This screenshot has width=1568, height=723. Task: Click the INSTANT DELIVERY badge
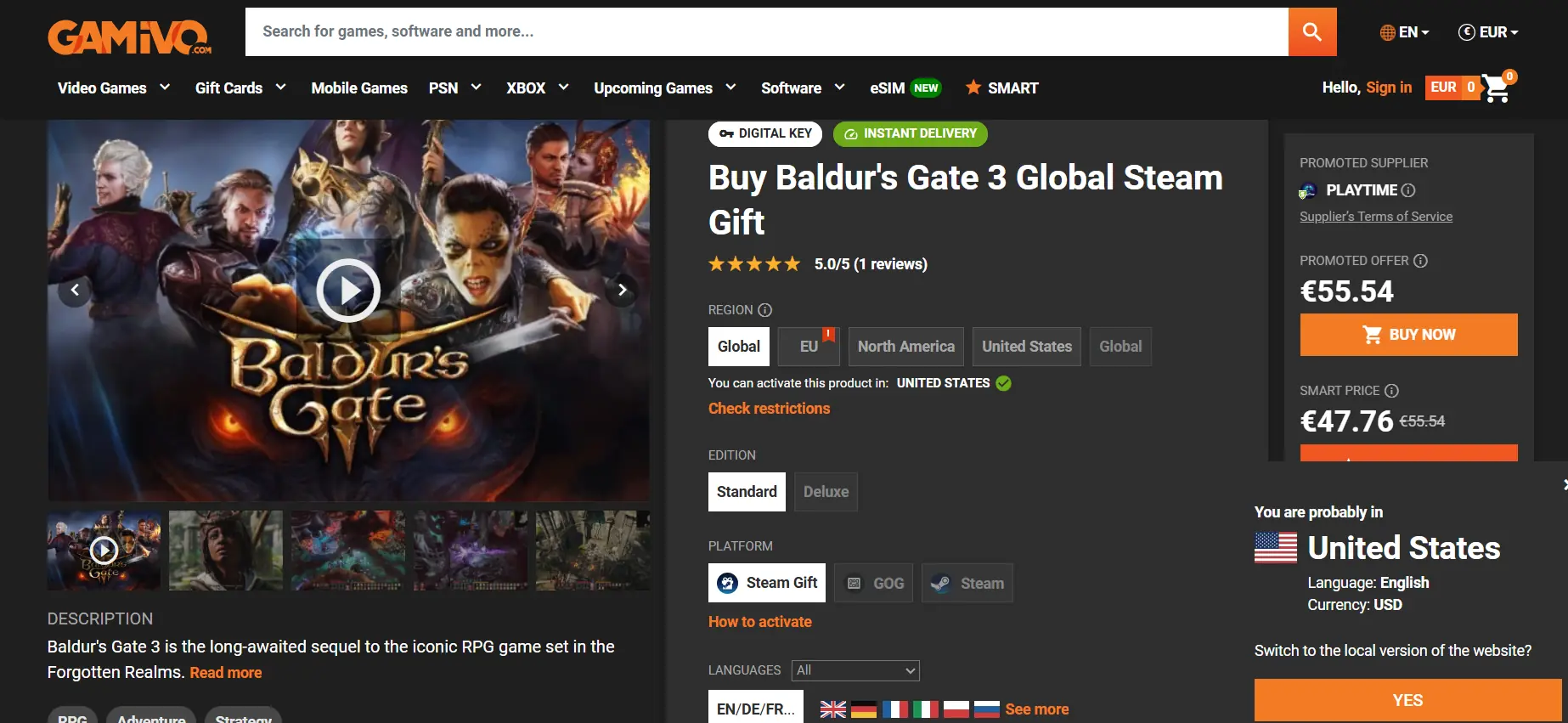911,133
